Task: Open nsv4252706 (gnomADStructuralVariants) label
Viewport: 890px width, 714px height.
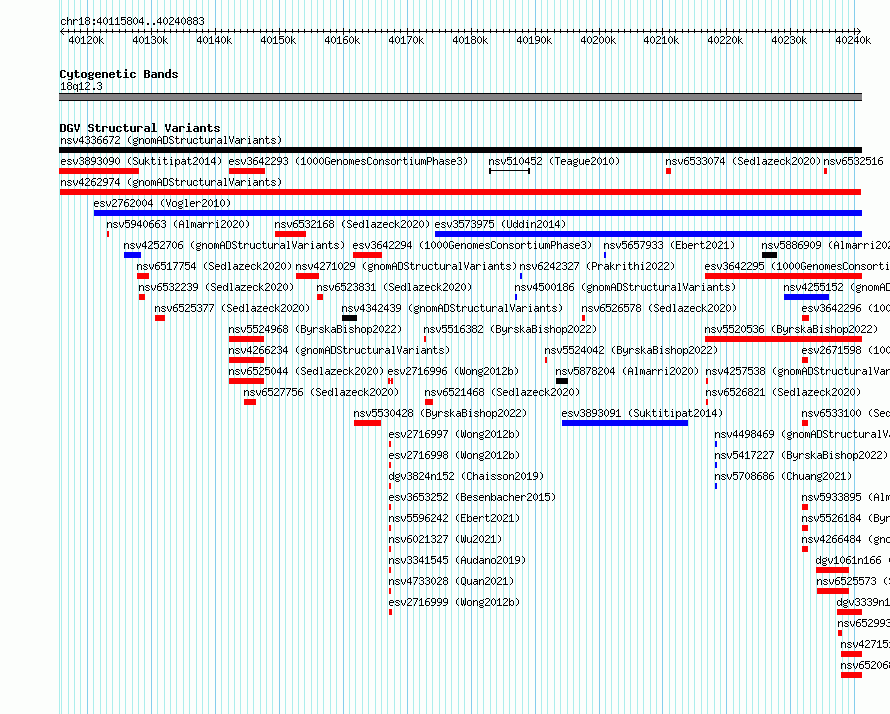Action: coord(234,245)
